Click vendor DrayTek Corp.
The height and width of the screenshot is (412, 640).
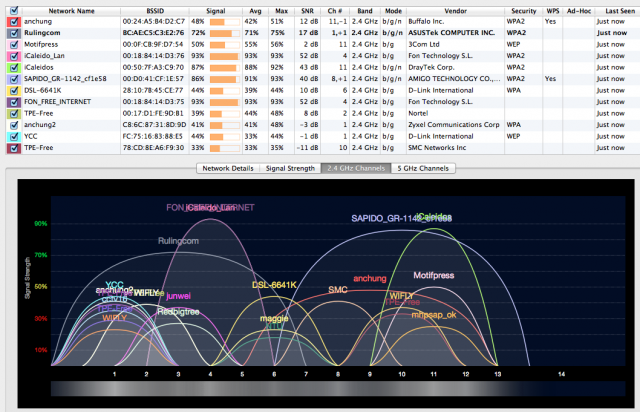tap(431, 67)
